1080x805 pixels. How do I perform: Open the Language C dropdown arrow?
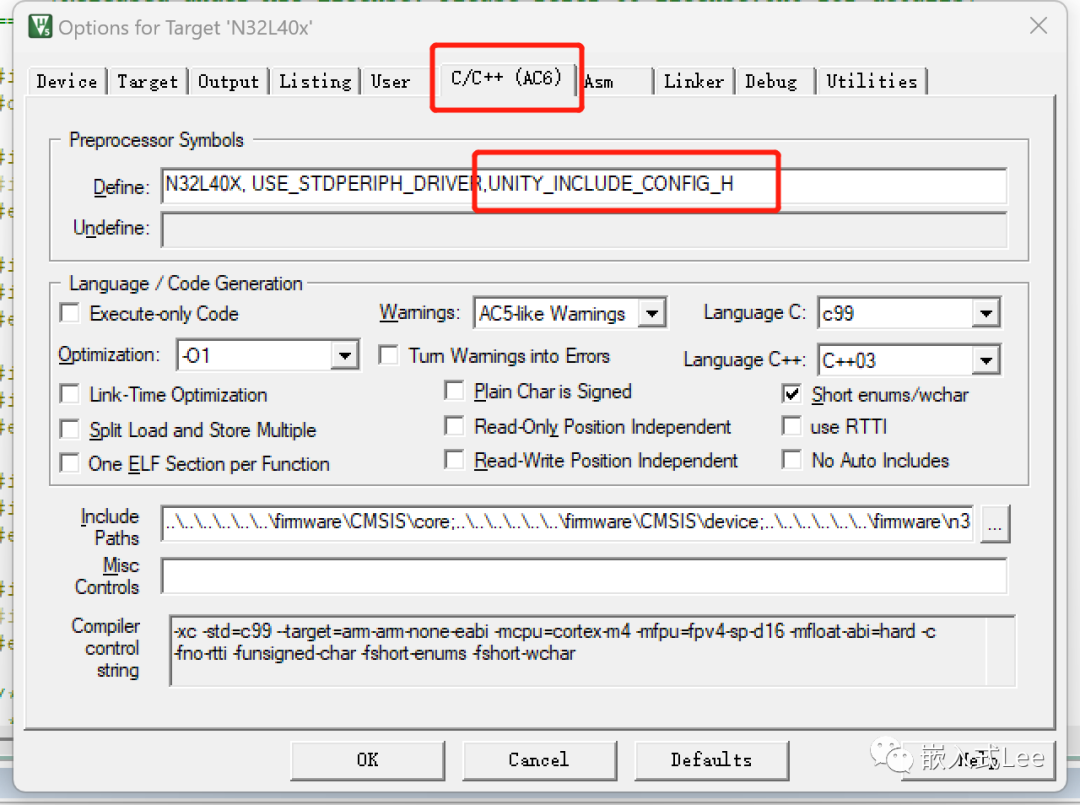986,313
